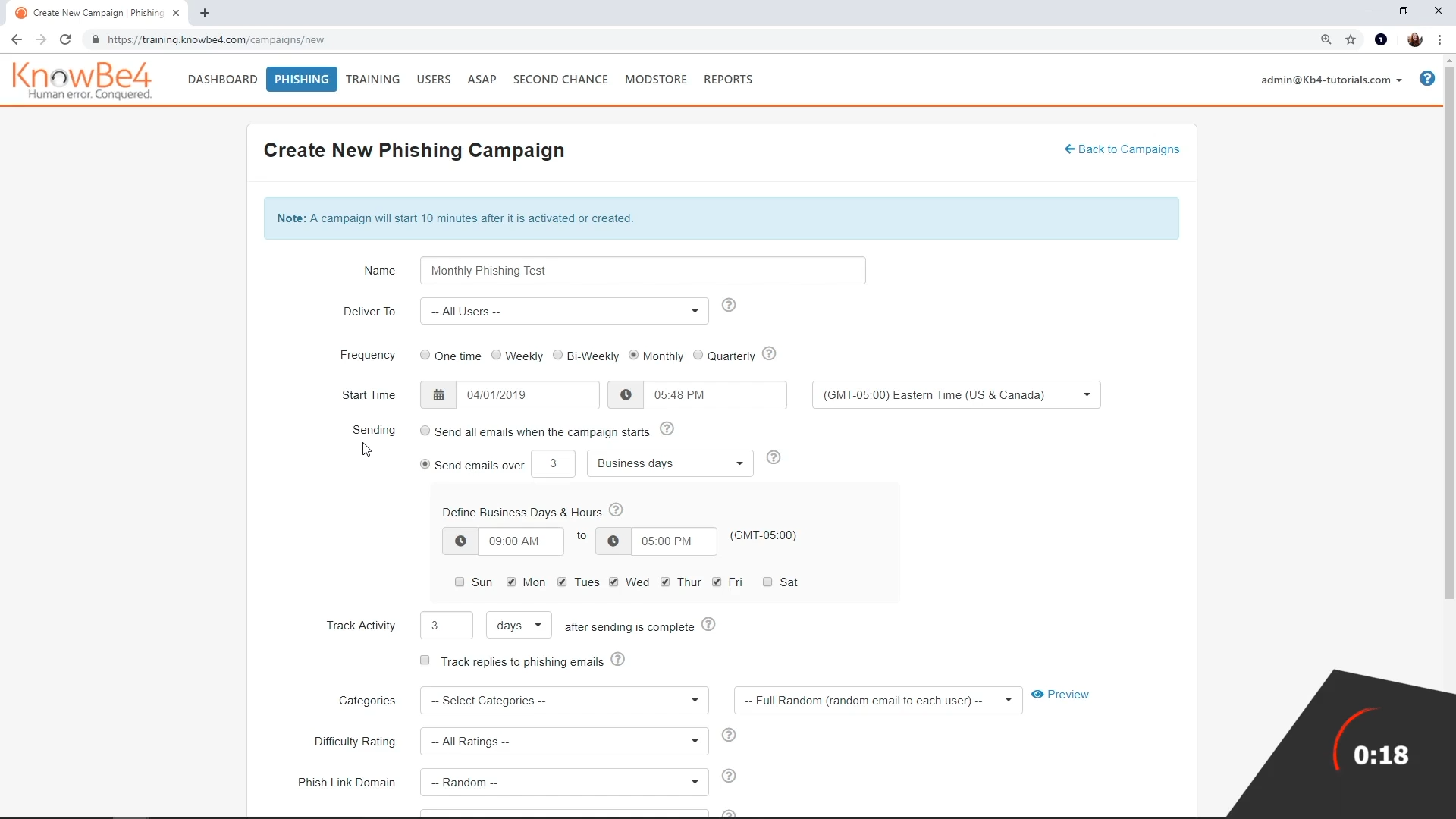
Task: Click the campaign Name field
Action: 643,271
